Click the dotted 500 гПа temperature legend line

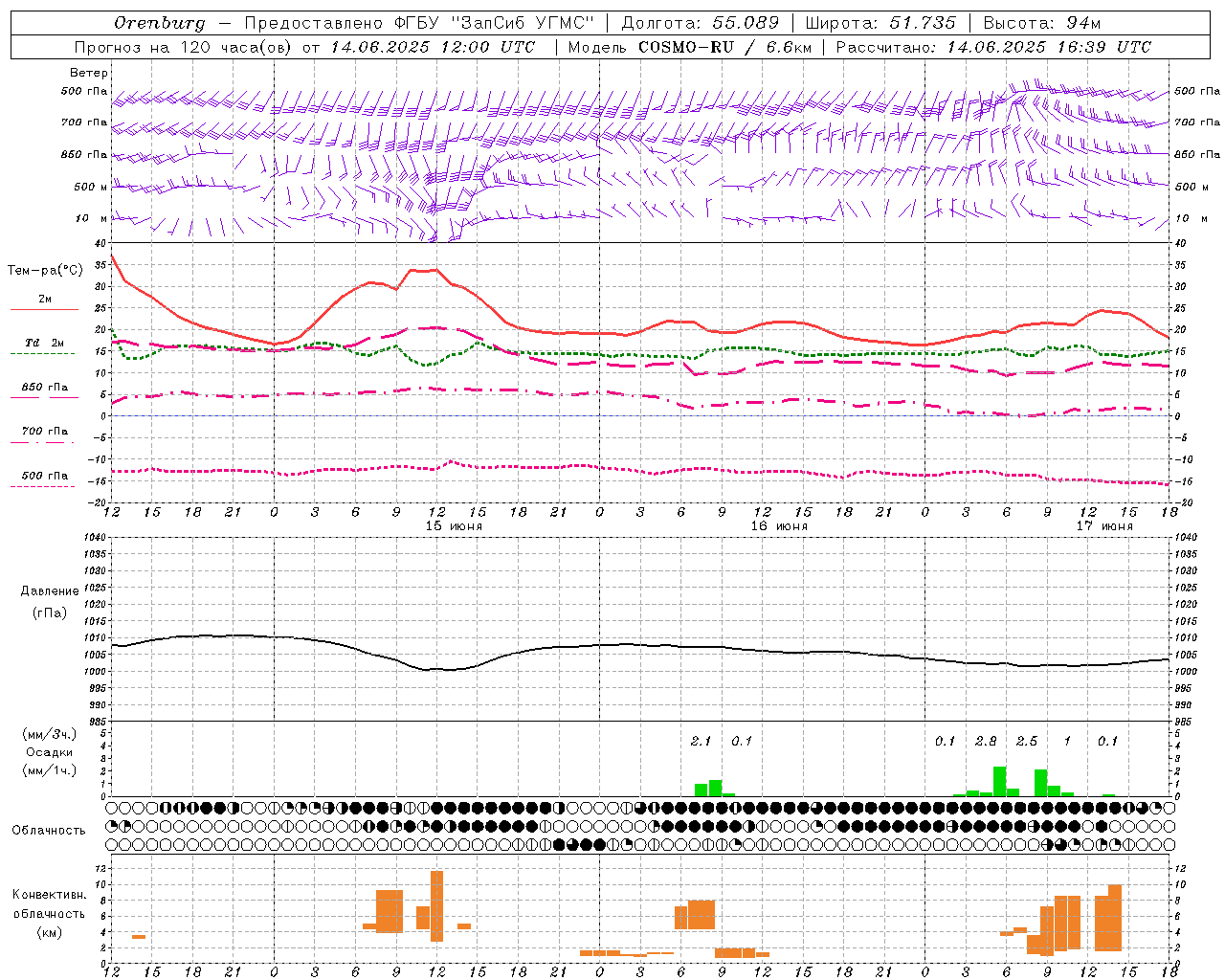[x=43, y=486]
